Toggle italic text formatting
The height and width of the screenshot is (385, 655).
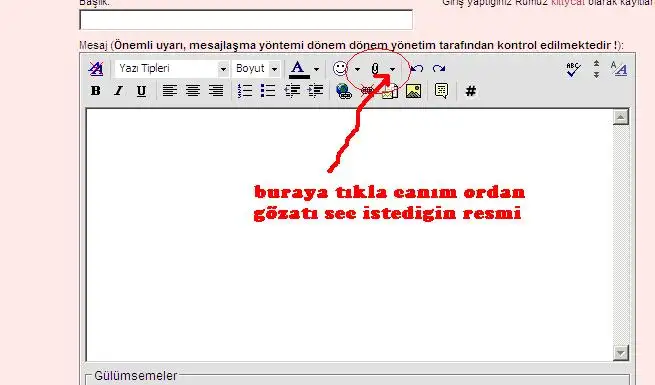[x=119, y=91]
